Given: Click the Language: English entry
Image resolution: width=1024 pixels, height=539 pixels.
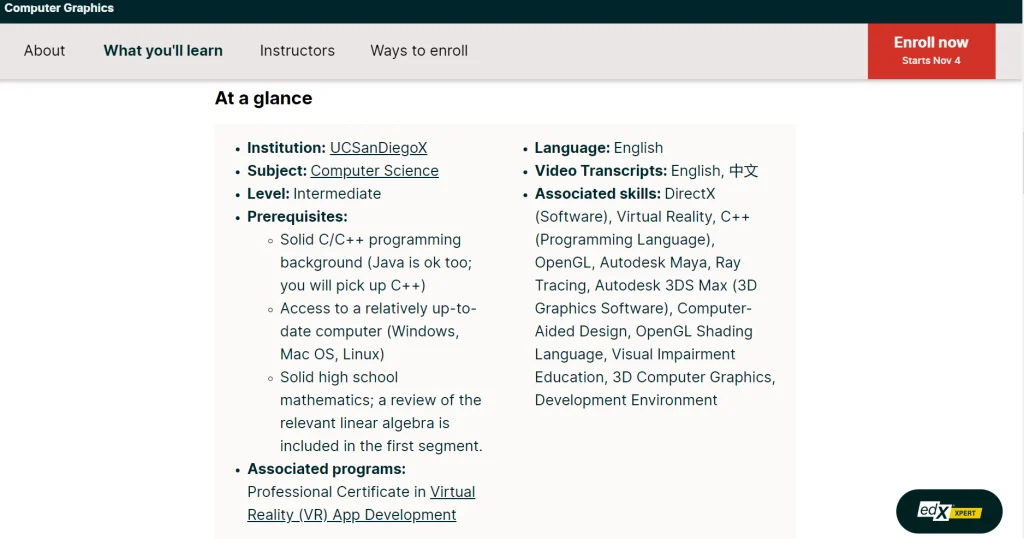Looking at the screenshot, I should click(x=598, y=148).
